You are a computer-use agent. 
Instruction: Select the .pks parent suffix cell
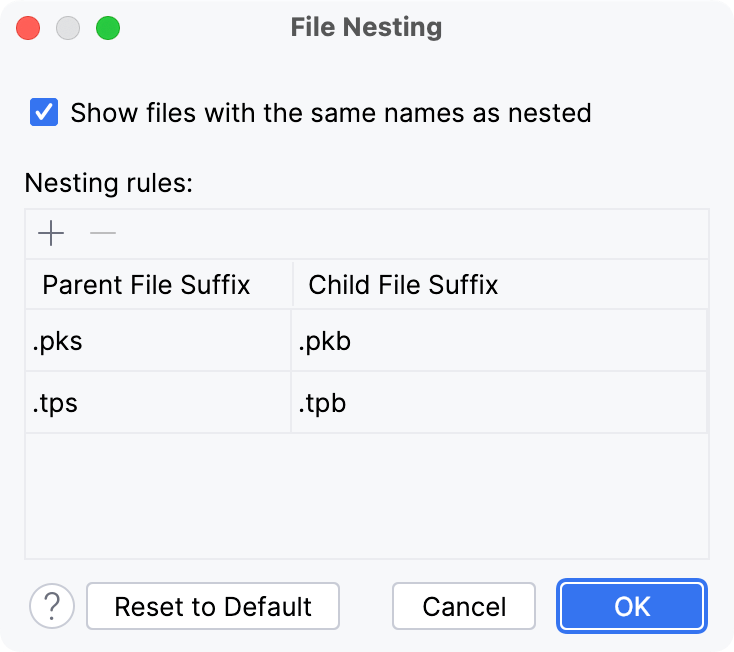click(x=158, y=342)
